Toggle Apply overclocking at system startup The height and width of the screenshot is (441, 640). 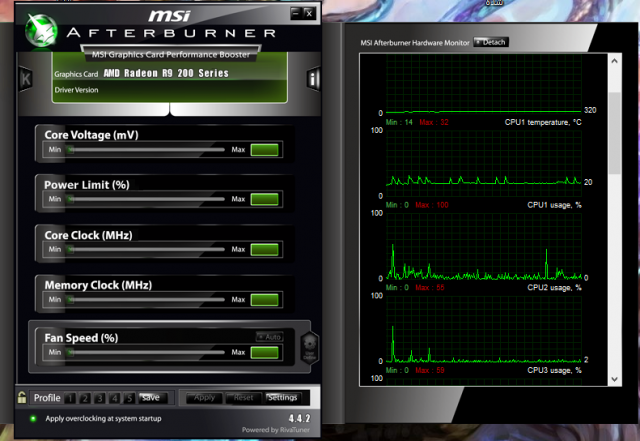pyautogui.click(x=33, y=418)
